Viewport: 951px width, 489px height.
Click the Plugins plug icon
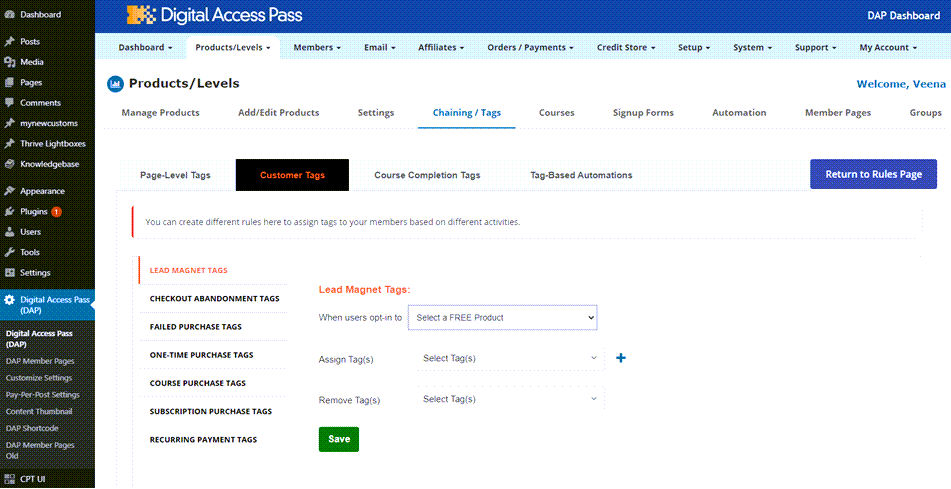9,212
